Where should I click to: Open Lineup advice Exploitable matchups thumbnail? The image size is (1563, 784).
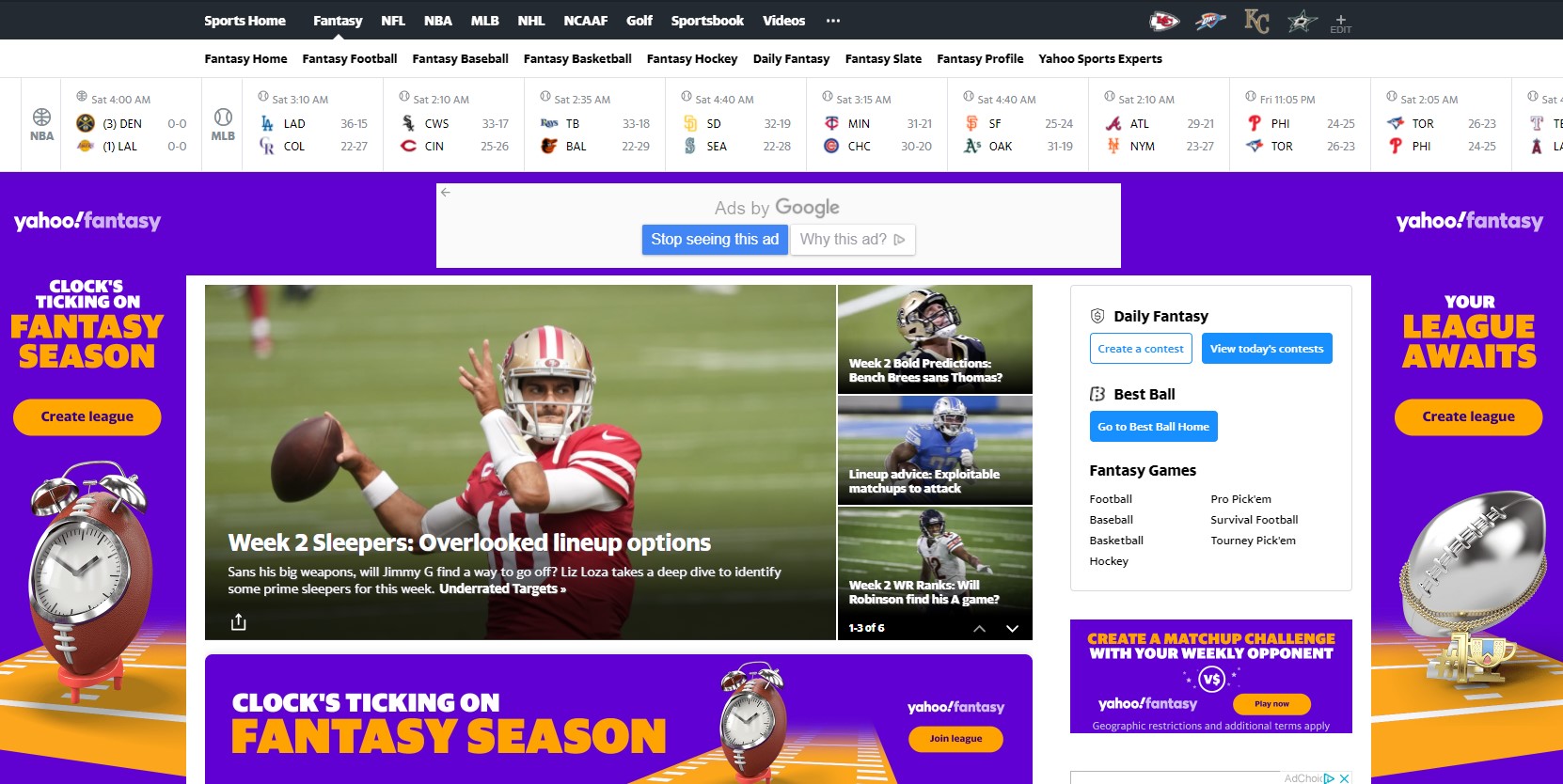tap(935, 450)
